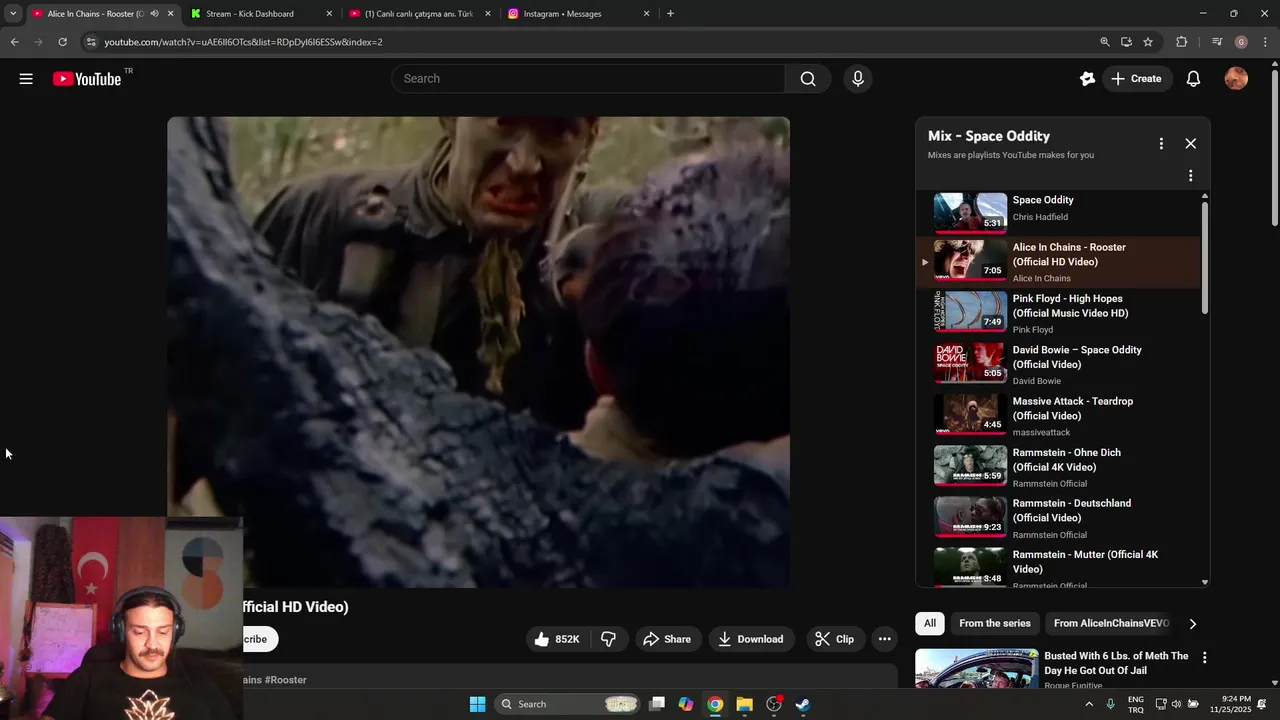Open the lower three-dot menu in the Mix panel header
The image size is (1280, 720).
(x=1190, y=176)
